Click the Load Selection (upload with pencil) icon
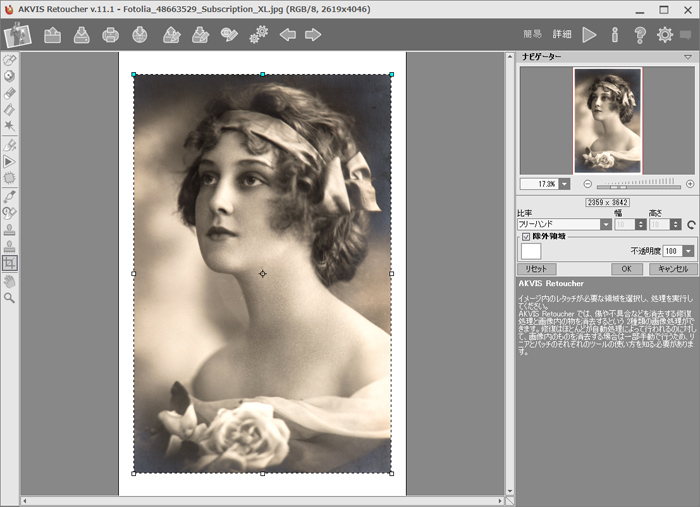Image resolution: width=700 pixels, height=507 pixels. 171,35
